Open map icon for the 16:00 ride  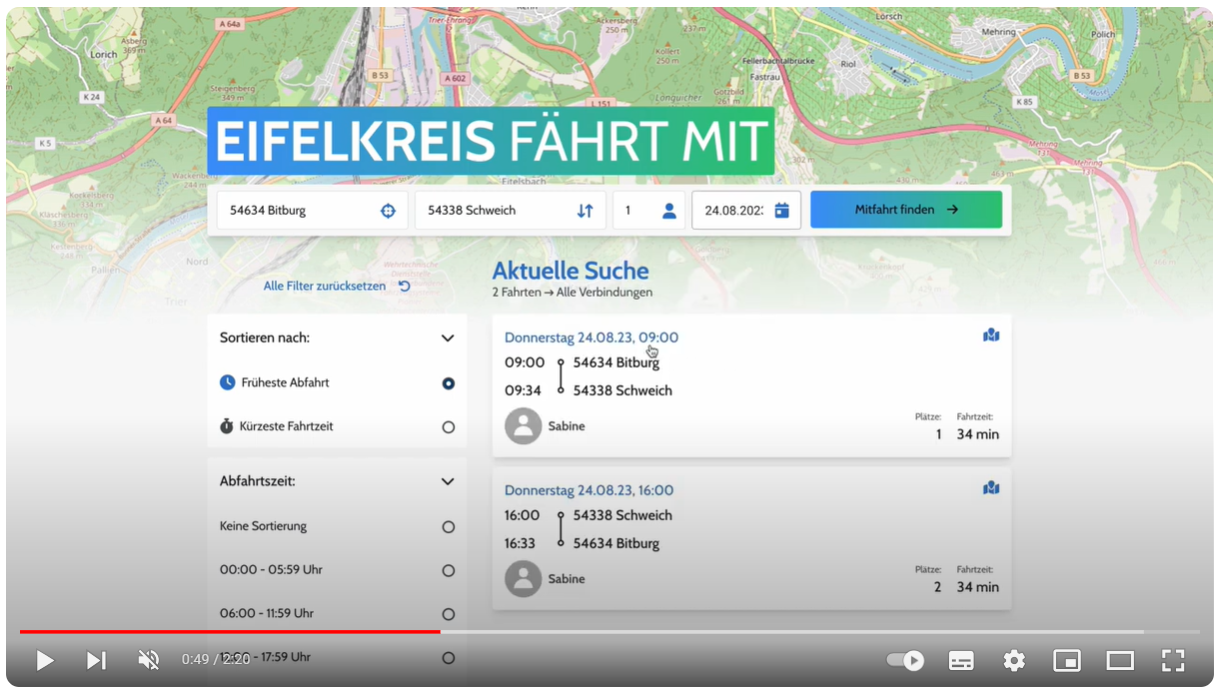(x=991, y=488)
